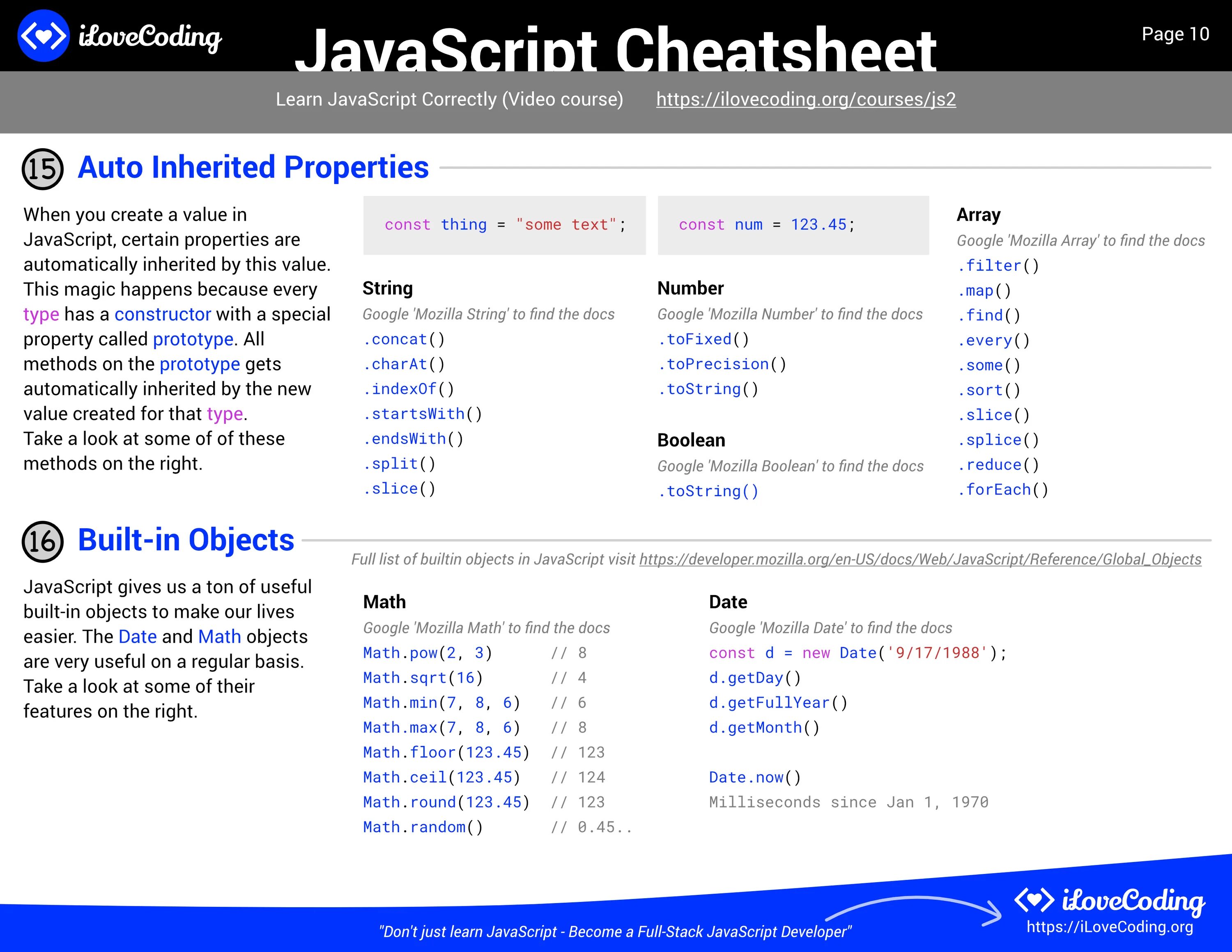1232x952 pixels.
Task: Click the circled number 15 badge
Action: click(42, 169)
